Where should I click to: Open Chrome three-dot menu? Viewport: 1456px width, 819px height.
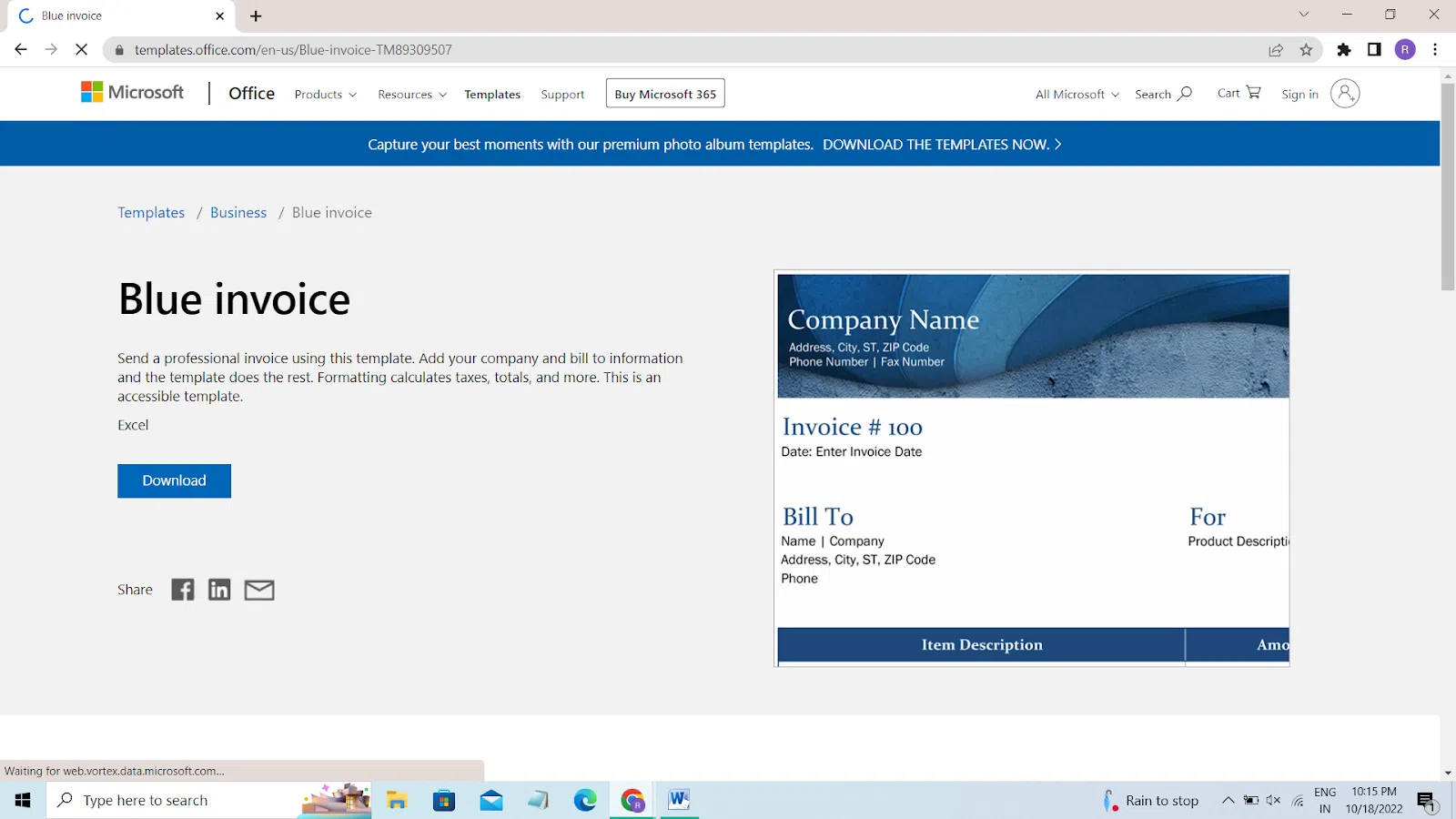tap(1435, 50)
